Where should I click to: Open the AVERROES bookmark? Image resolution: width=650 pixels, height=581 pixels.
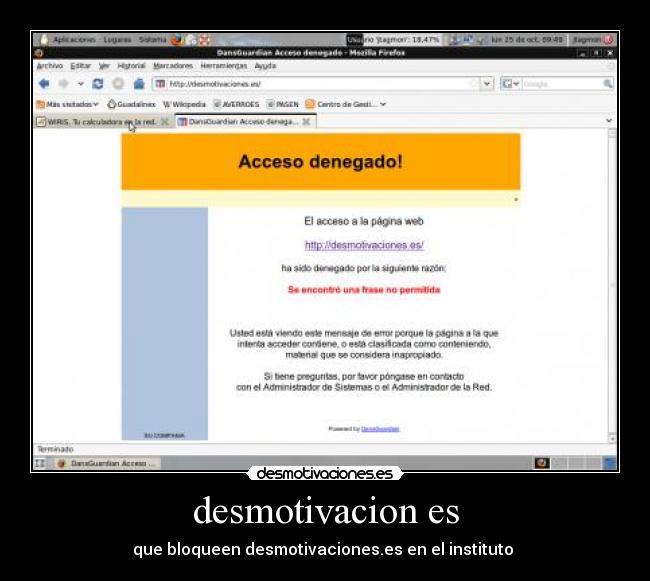pos(236,104)
